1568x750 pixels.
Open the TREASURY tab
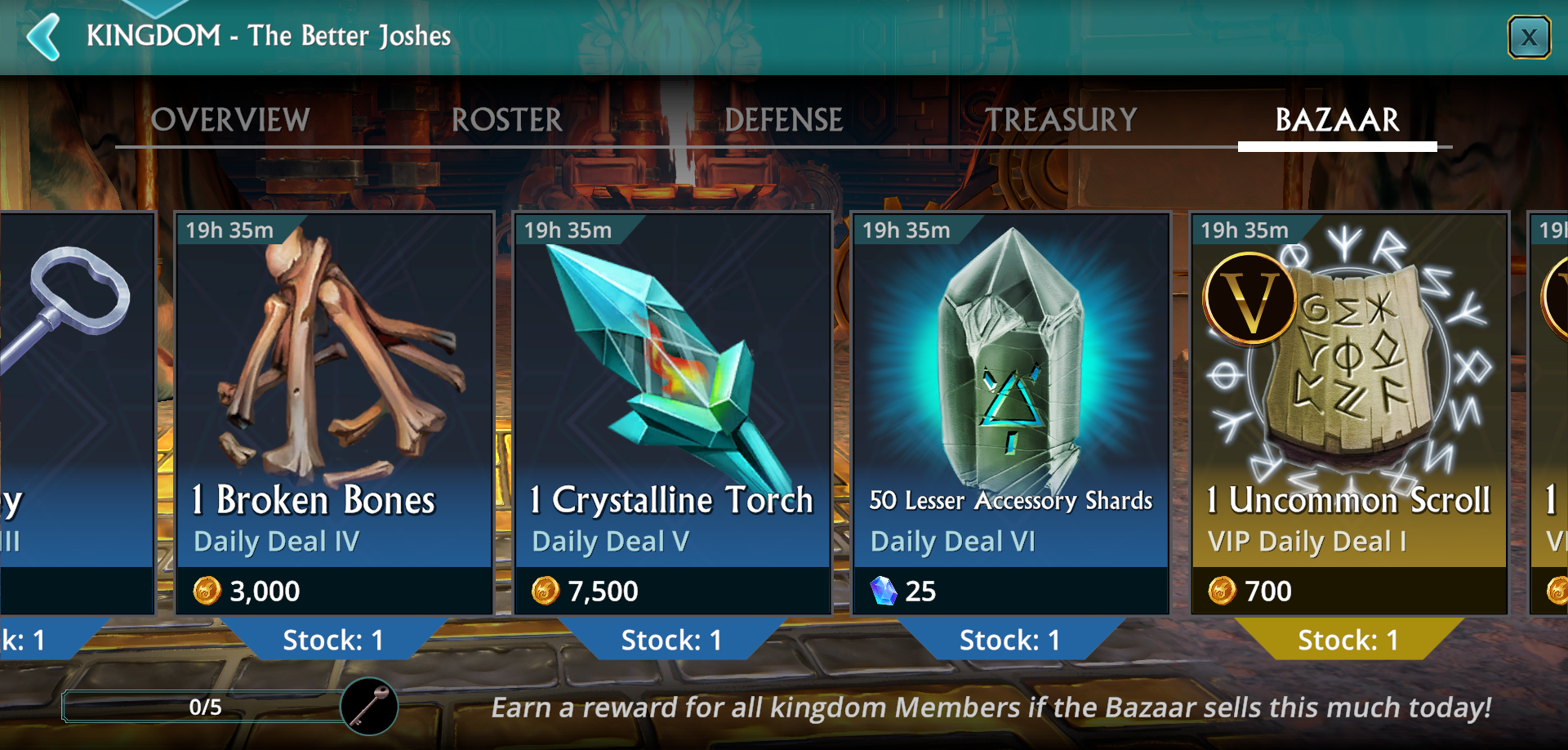pyautogui.click(x=1061, y=120)
